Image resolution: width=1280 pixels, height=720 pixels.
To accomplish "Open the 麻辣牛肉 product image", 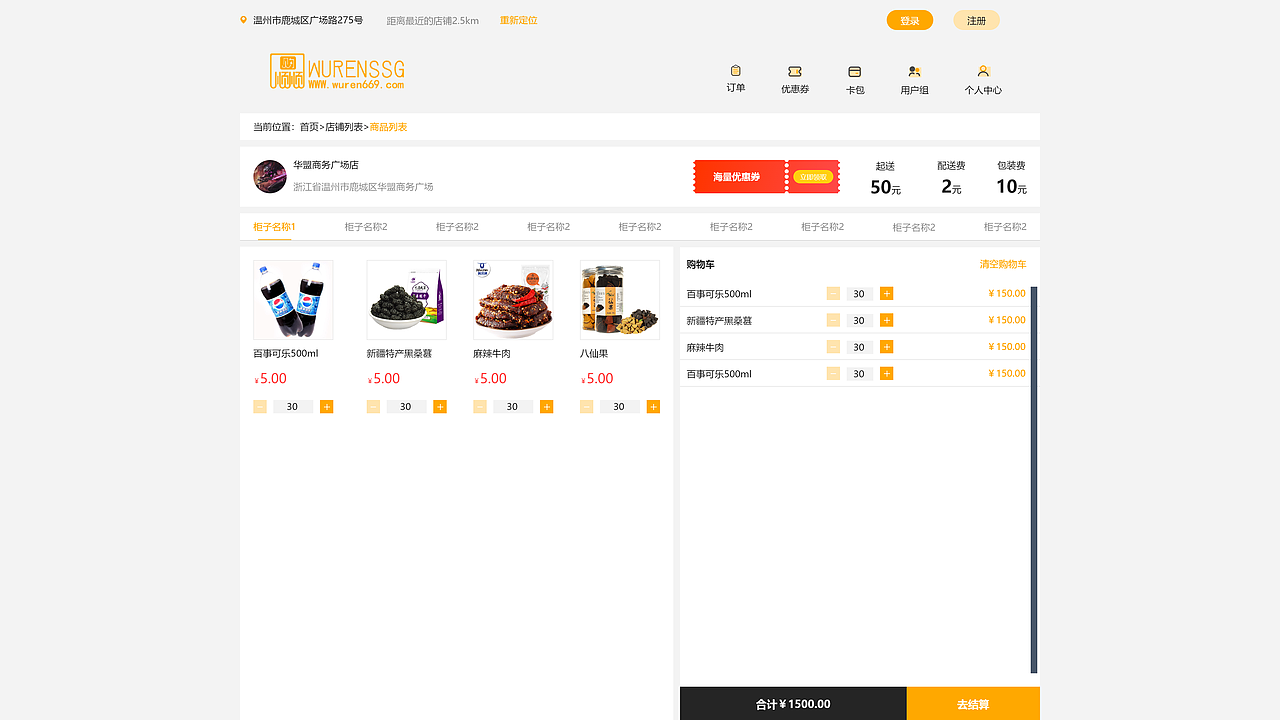I will click(x=513, y=300).
